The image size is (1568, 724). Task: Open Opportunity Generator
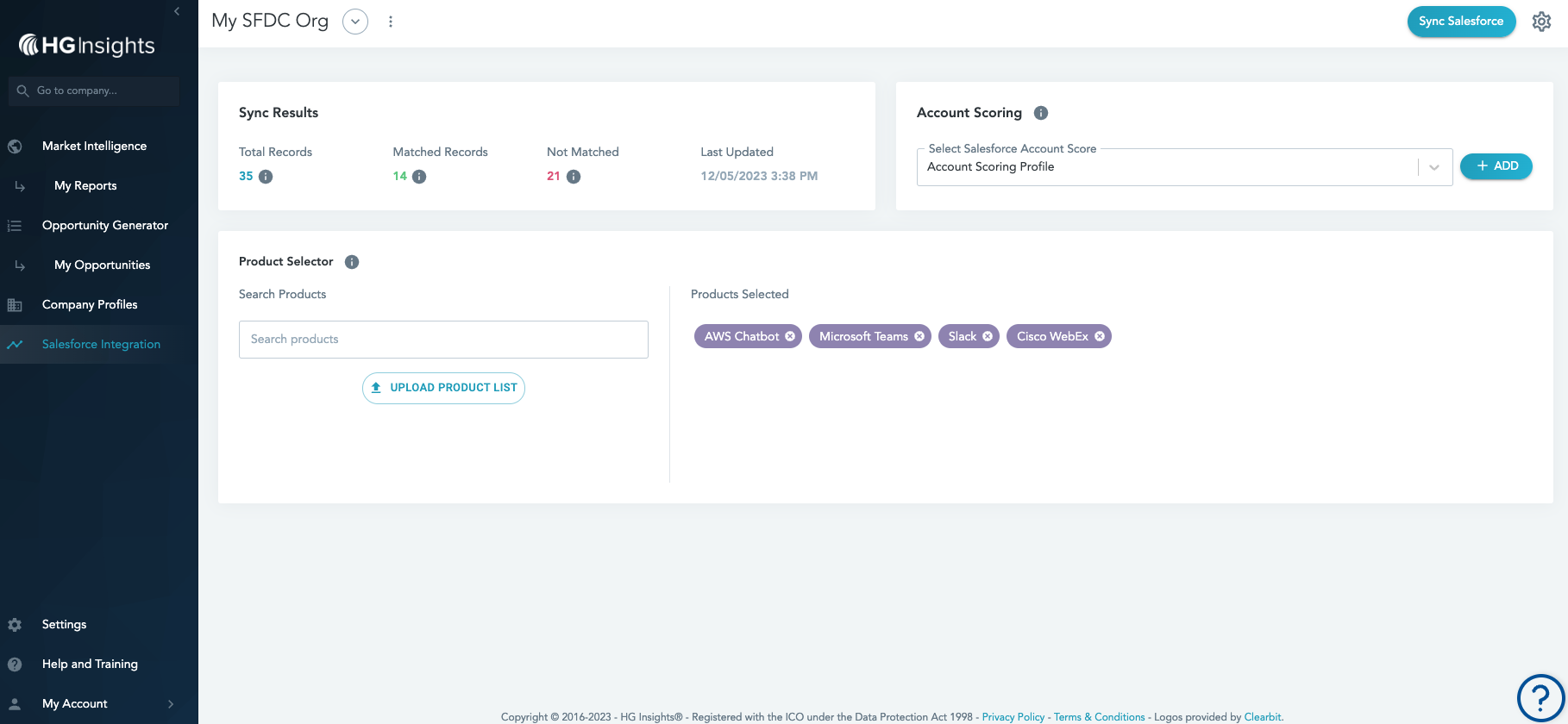pos(105,226)
